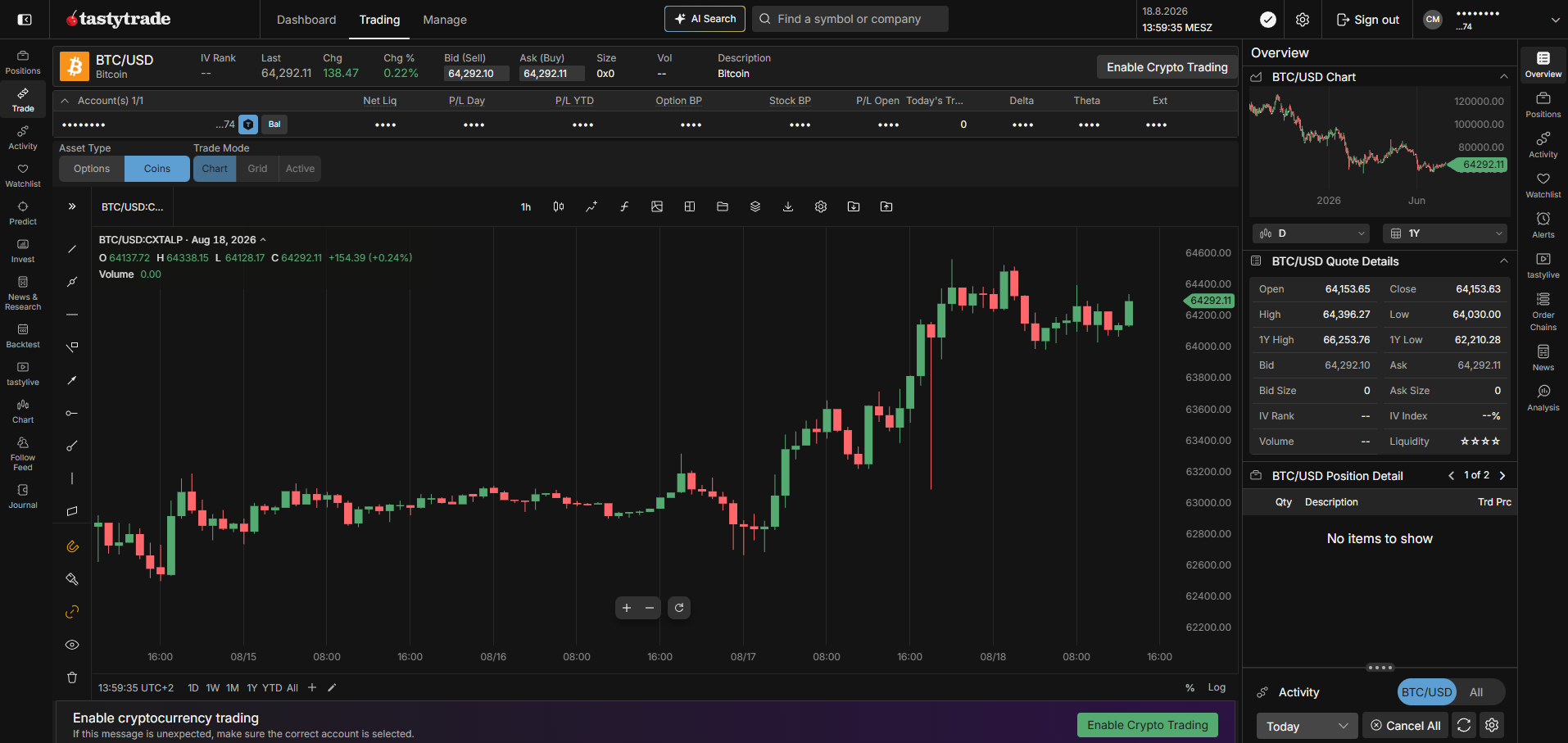
Task: Open the D period dropdown
Action: 1311,233
